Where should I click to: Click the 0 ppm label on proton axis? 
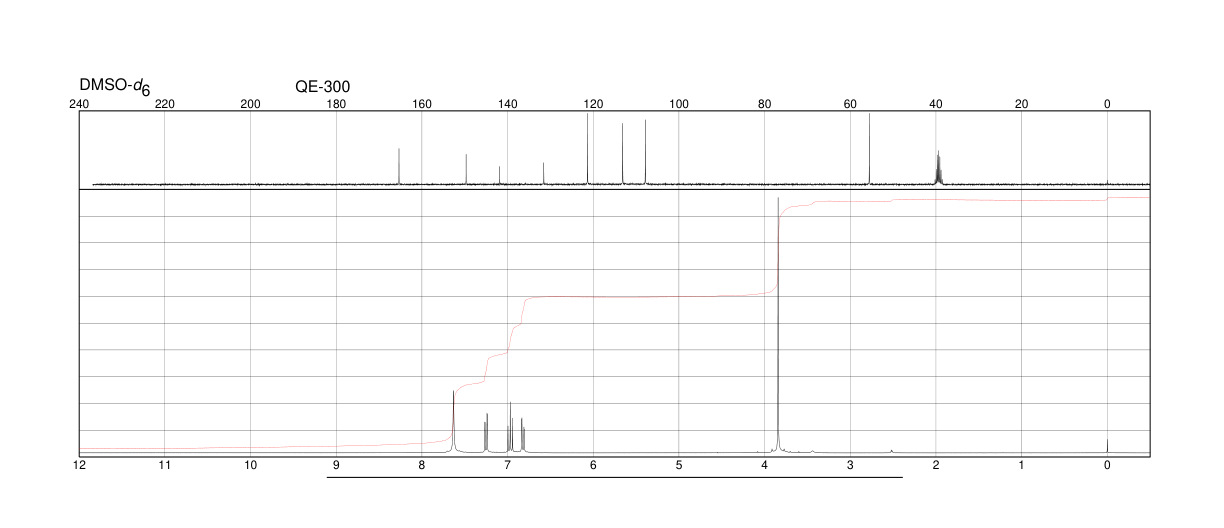point(1107,466)
